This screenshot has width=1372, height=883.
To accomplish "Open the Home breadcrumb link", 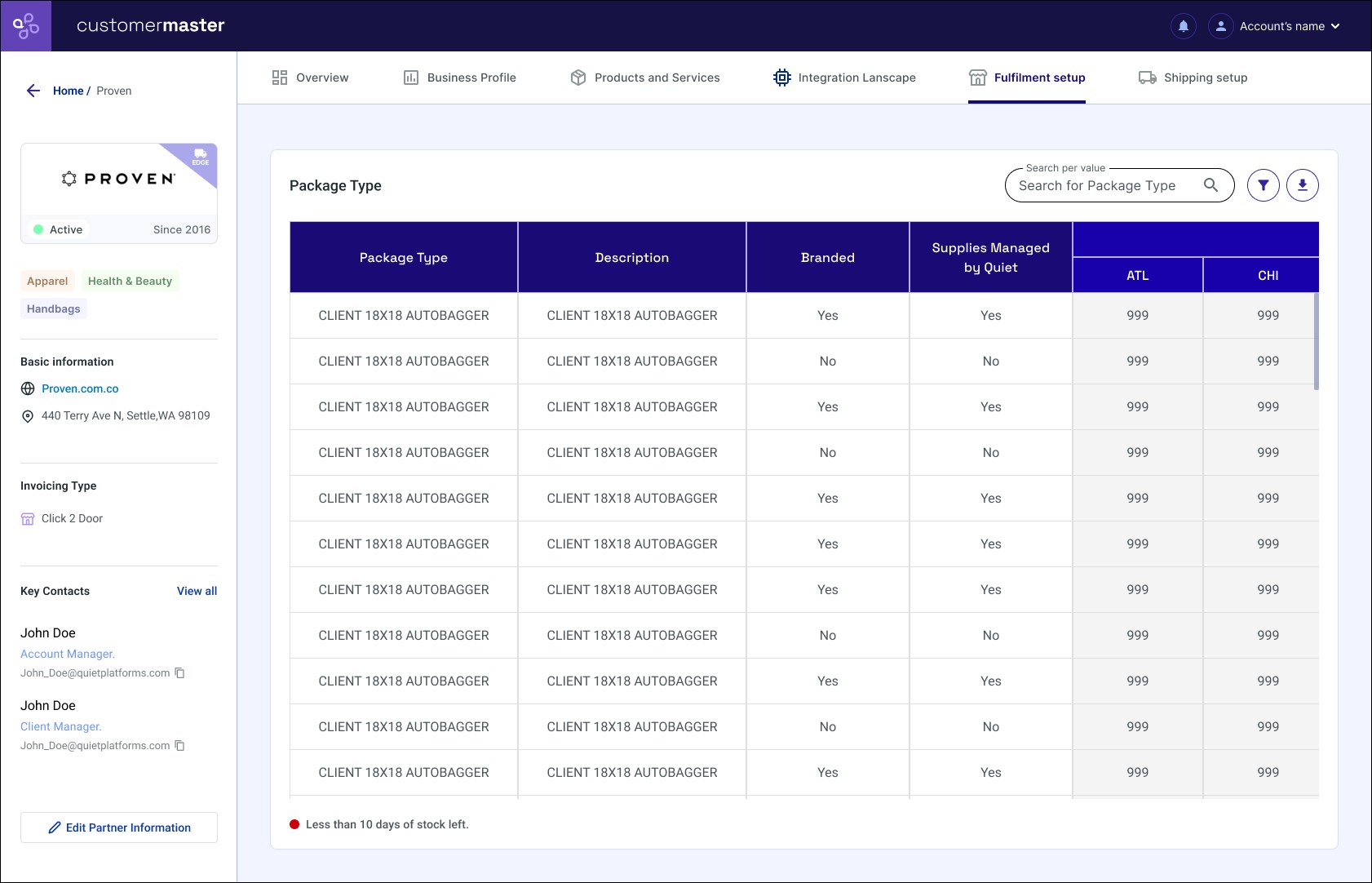I will [x=69, y=91].
